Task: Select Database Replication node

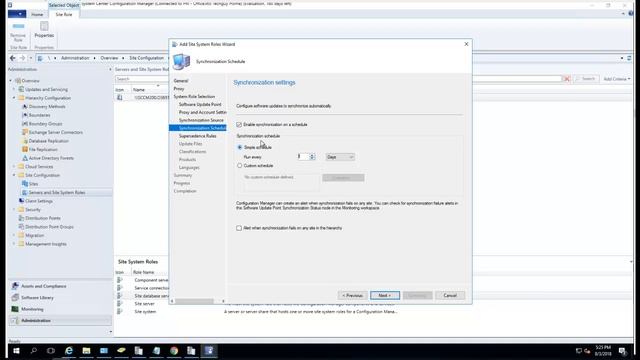Action: pos(49,141)
